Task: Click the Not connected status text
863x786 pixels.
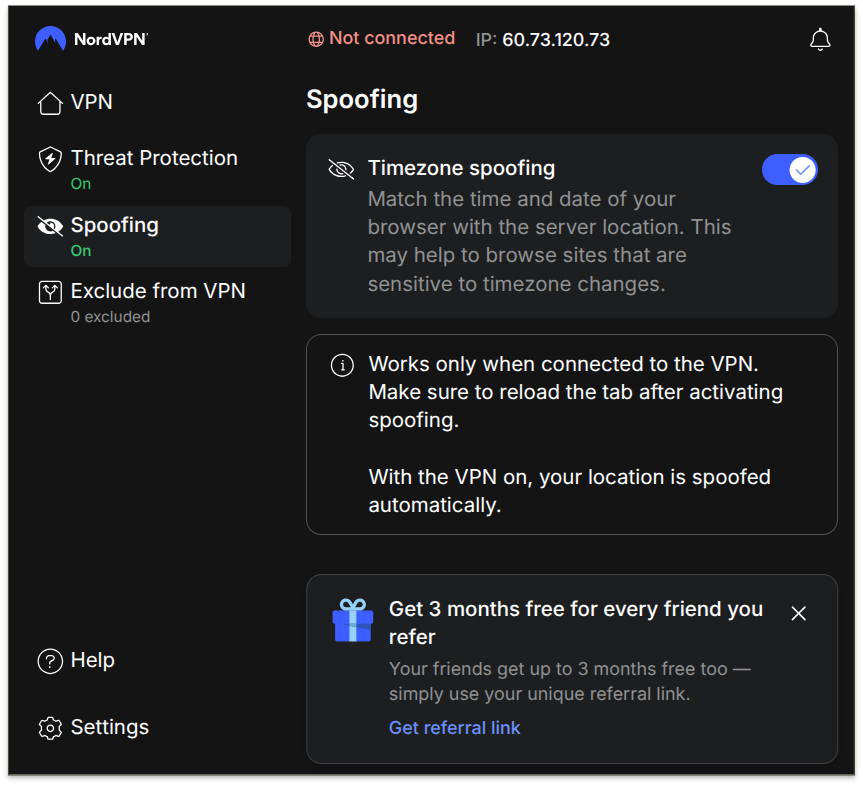Action: coord(392,38)
